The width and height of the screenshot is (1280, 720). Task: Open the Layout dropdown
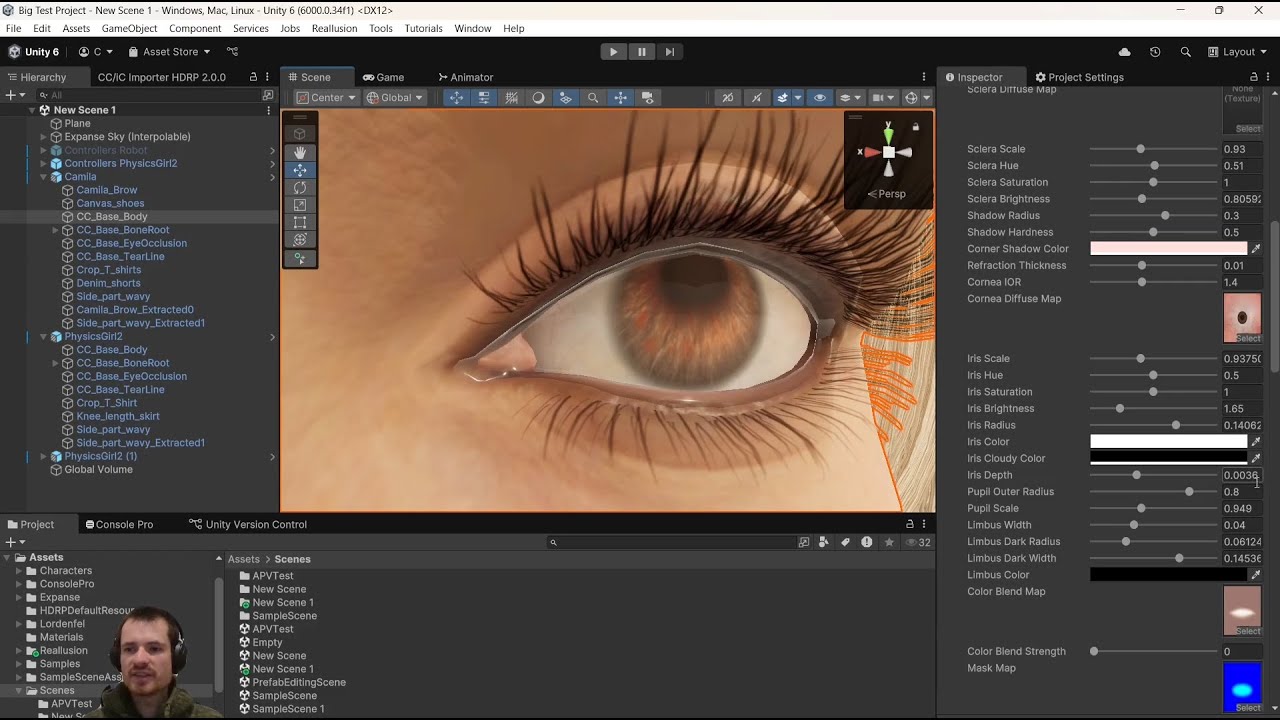(1237, 52)
